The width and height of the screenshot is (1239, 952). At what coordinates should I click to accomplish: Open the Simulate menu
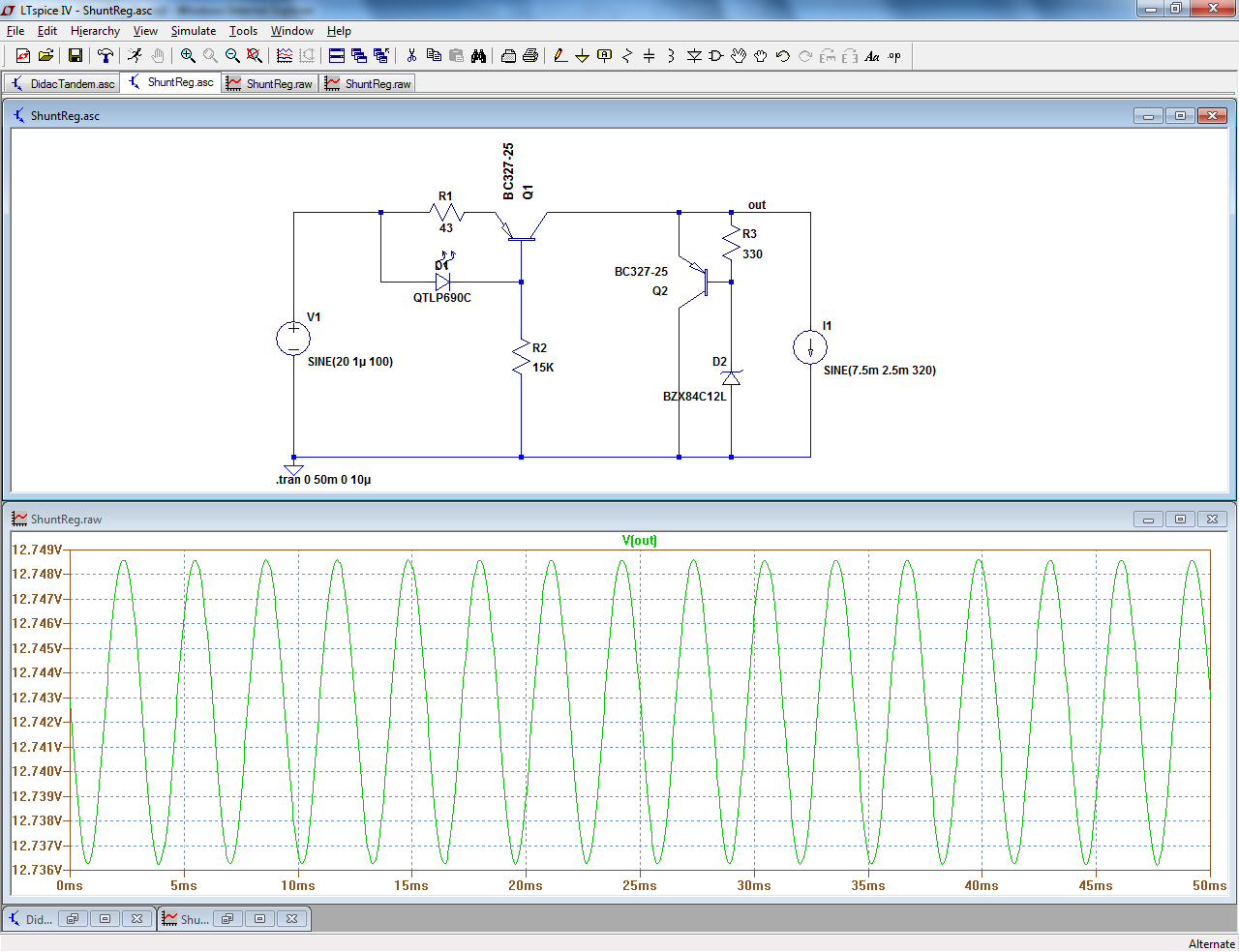pyautogui.click(x=194, y=31)
